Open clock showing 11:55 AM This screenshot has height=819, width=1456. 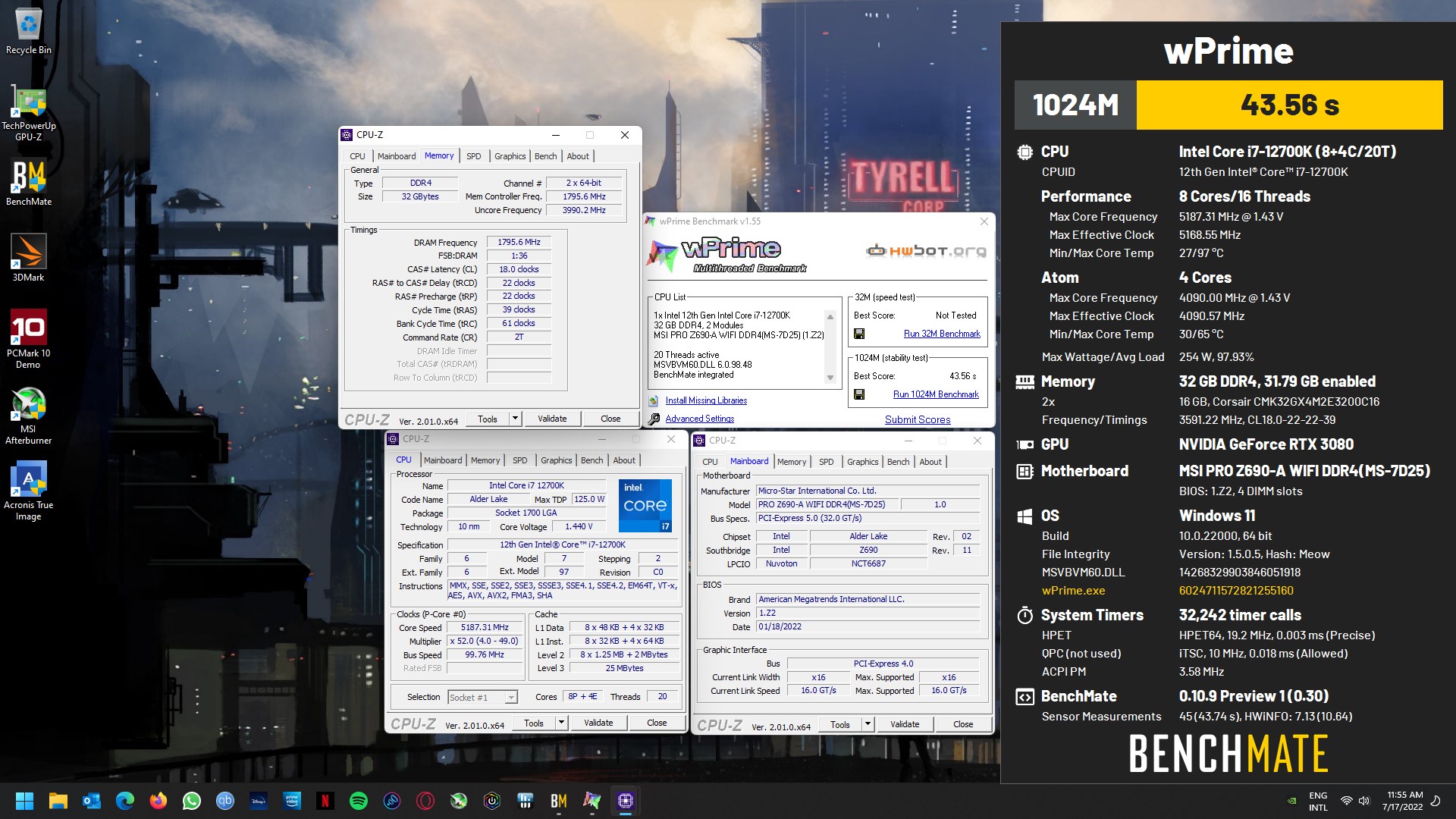(1402, 801)
